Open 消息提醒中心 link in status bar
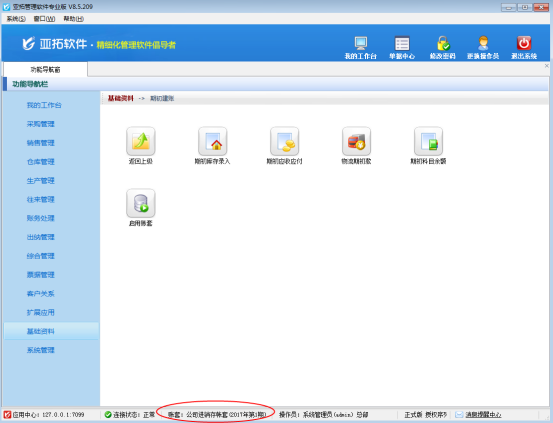This screenshot has height=423, width=553. [x=483, y=415]
